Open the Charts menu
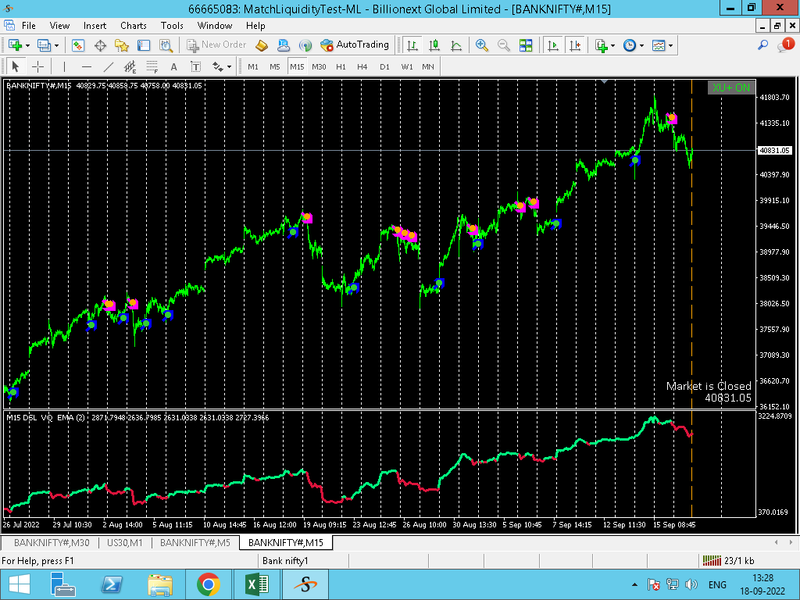Viewport: 800px width, 600px height. (x=133, y=26)
